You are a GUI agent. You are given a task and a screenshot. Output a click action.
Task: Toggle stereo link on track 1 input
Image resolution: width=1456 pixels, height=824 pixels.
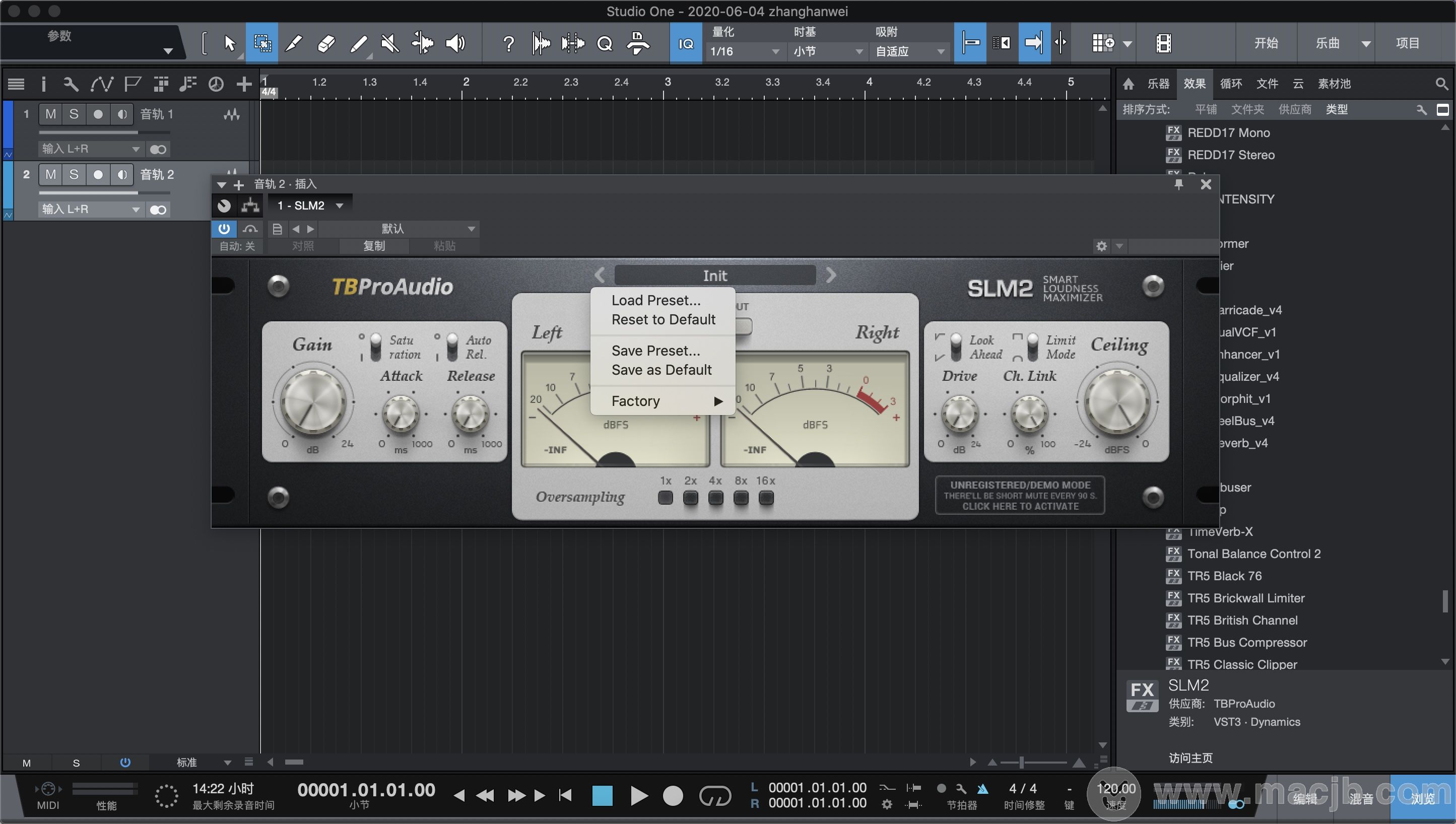pyautogui.click(x=158, y=150)
